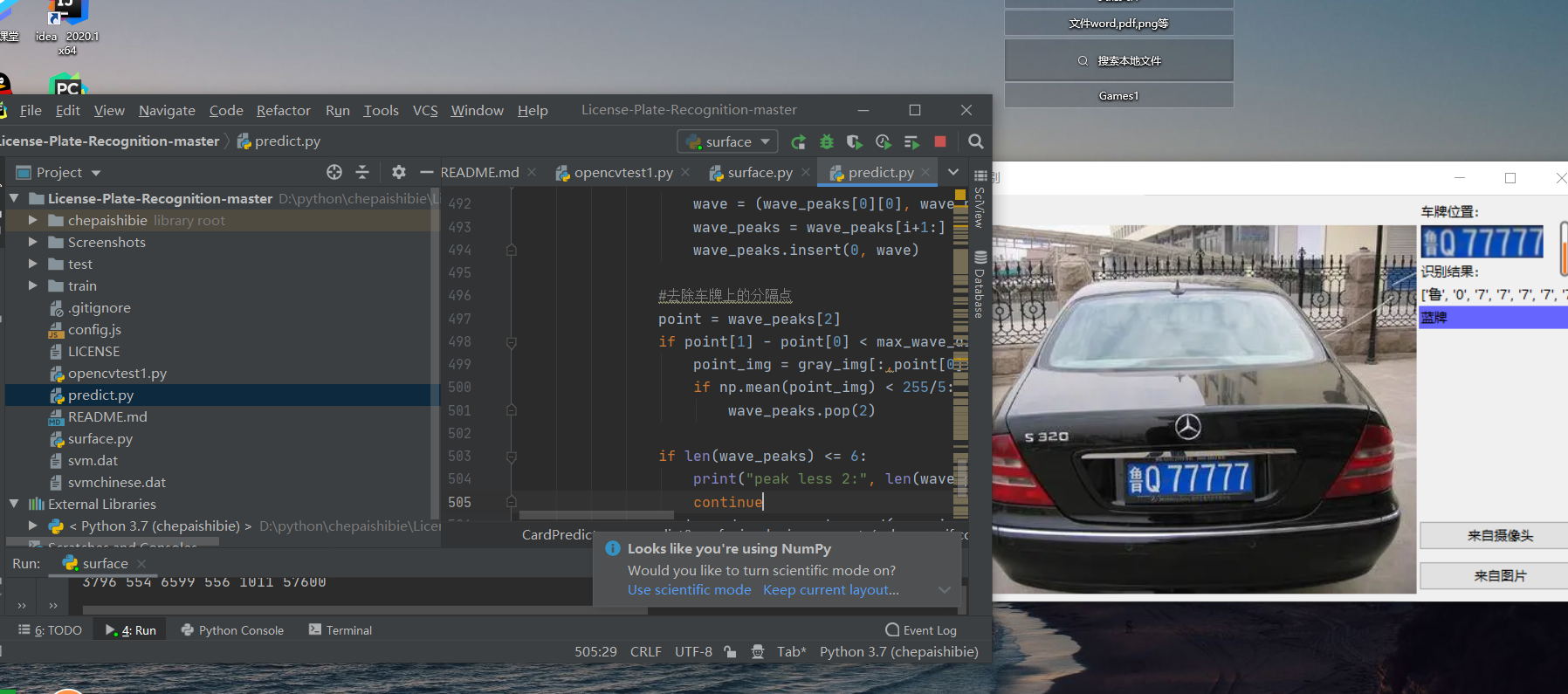
Task: Toggle the read-only lock icon in status bar
Action: coord(730,652)
